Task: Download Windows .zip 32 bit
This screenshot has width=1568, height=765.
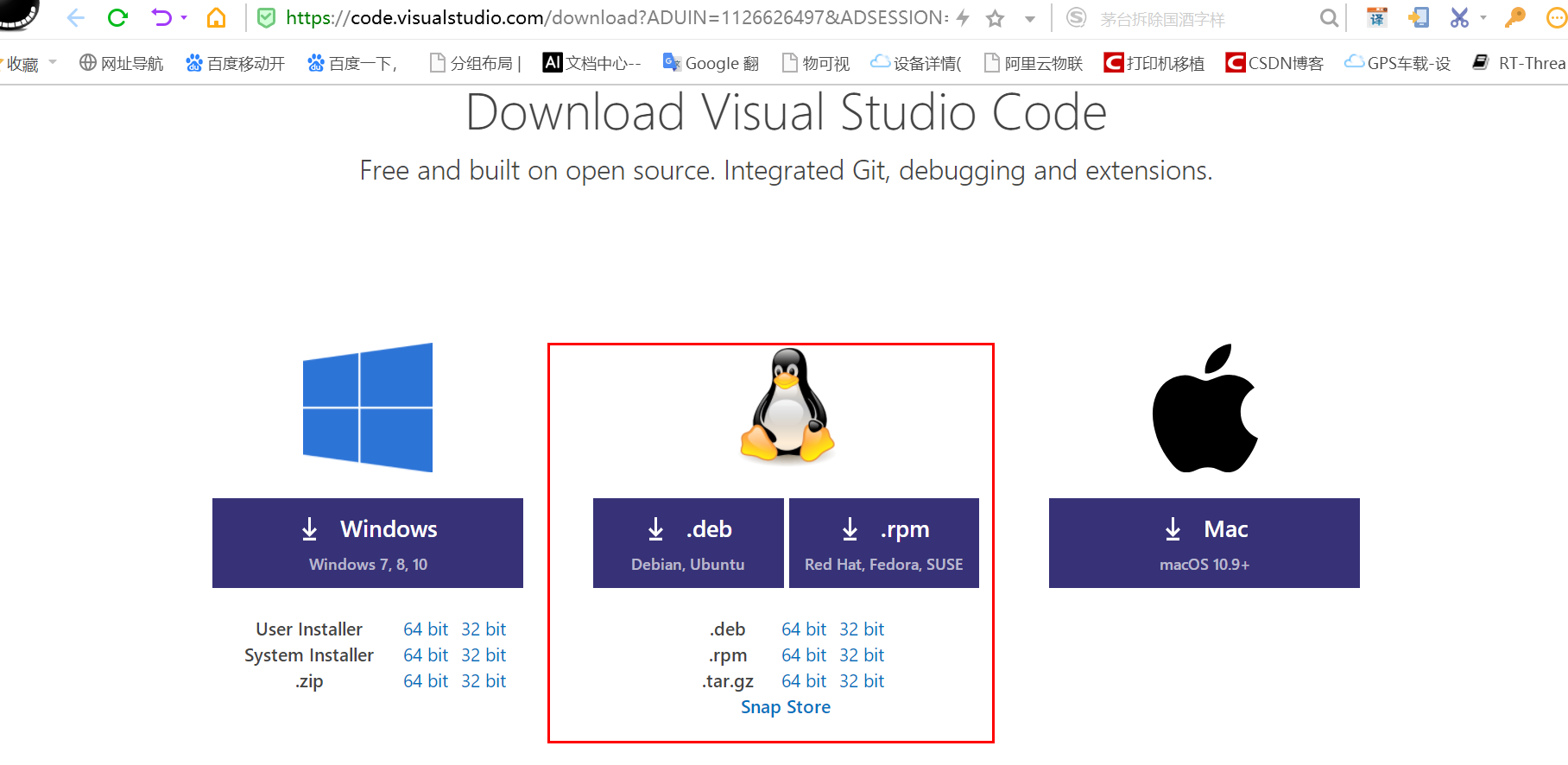Action: click(x=484, y=681)
